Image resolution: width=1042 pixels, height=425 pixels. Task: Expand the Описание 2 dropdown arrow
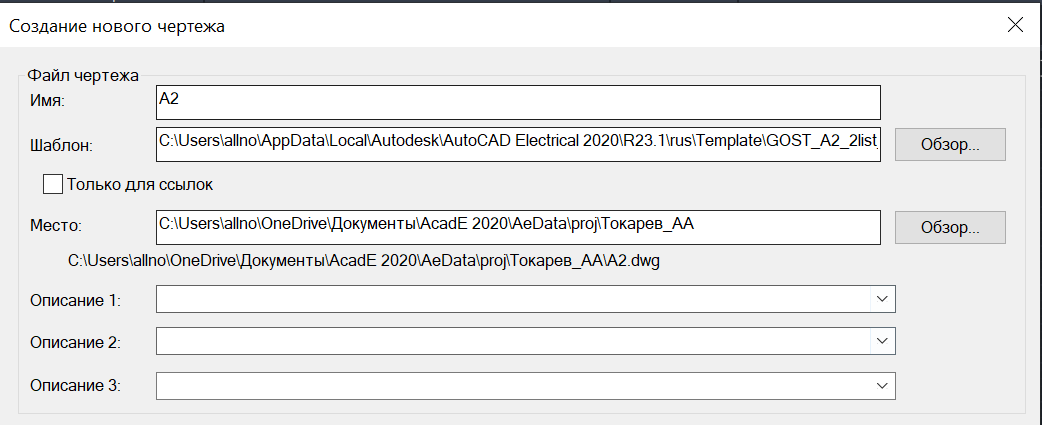882,341
